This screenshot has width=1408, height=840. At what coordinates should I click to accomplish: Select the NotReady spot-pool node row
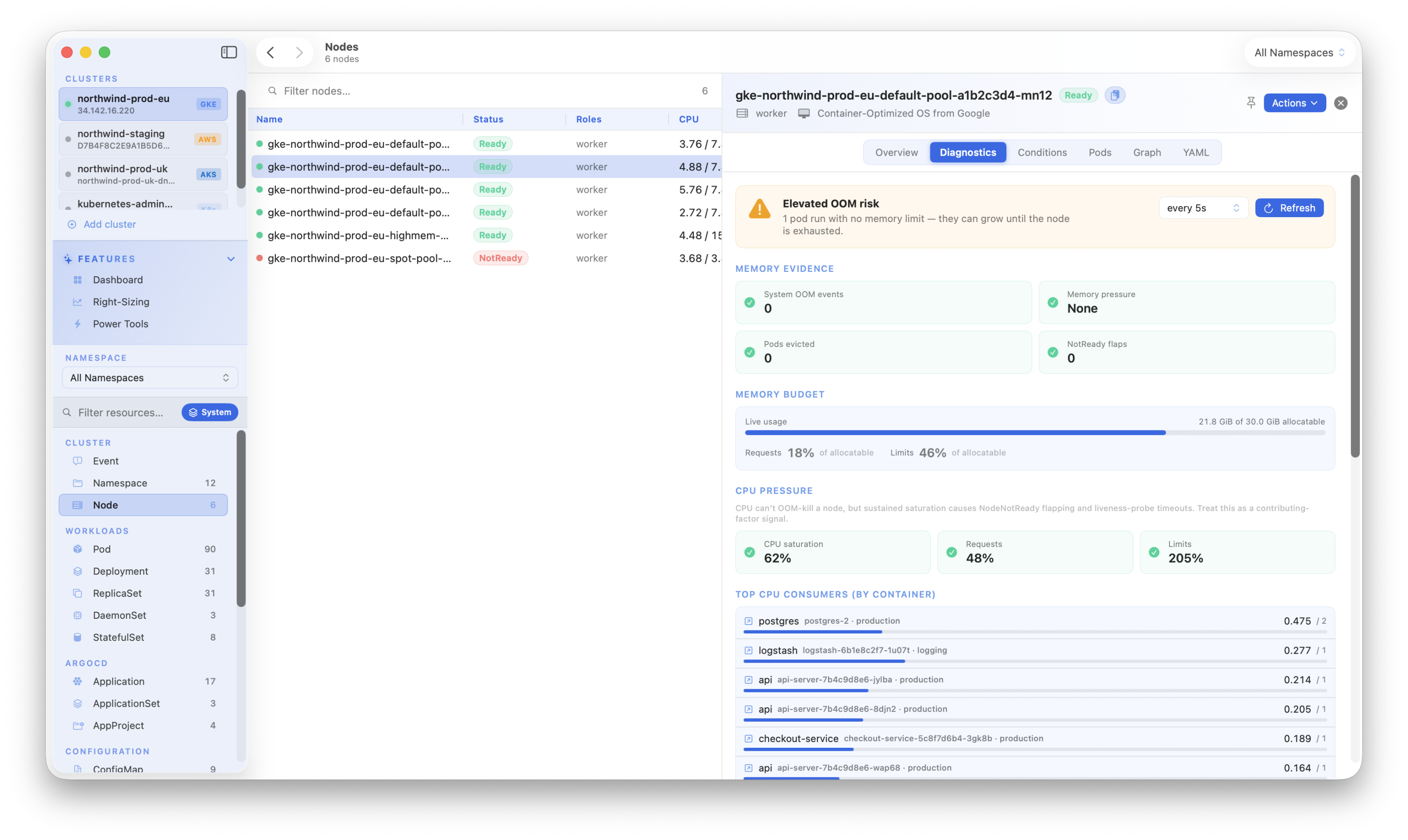(x=487, y=258)
